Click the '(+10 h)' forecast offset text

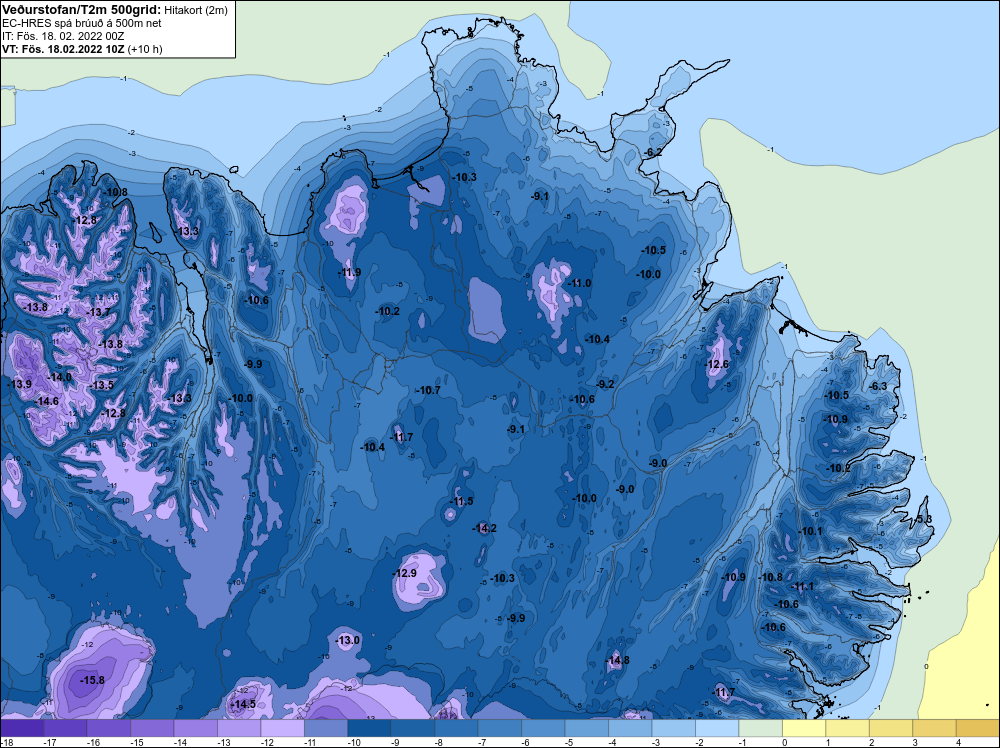coord(145,49)
